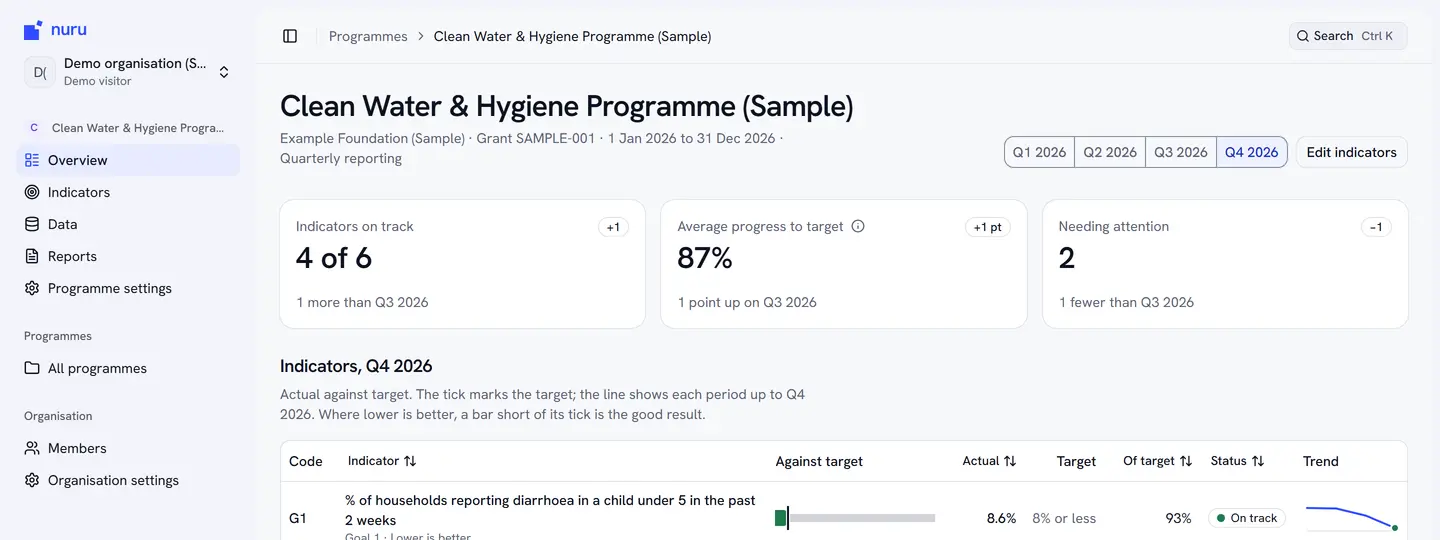Click the Reports document icon
The image size is (1440, 540).
[32, 256]
